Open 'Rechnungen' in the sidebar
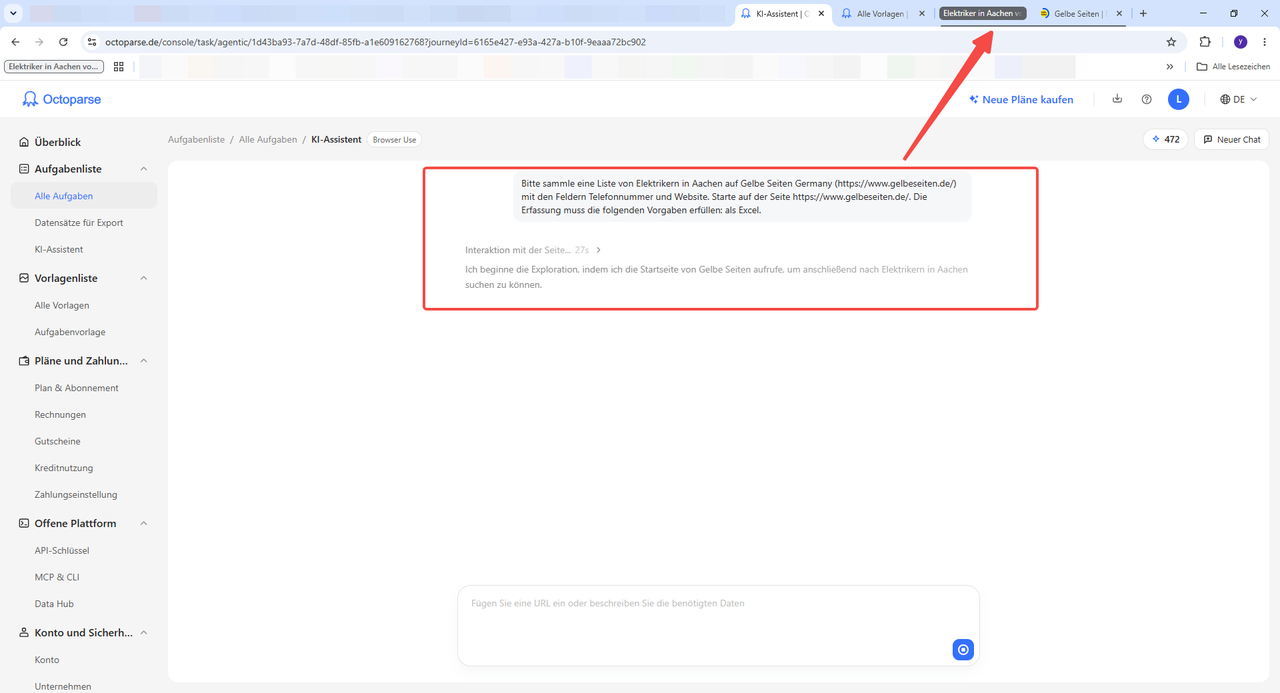Viewport: 1280px width, 693px height. point(60,414)
